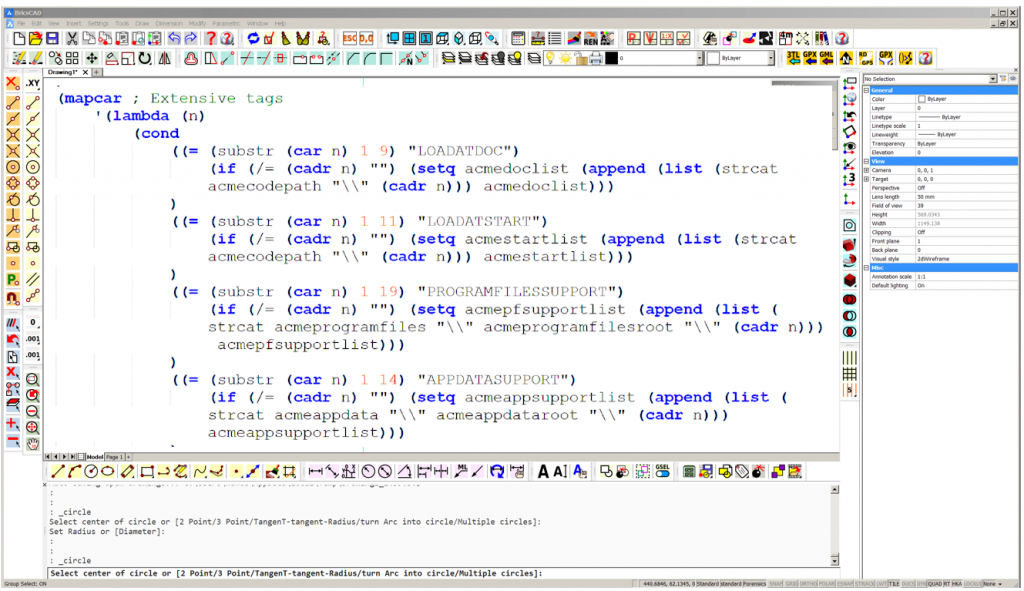The width and height of the screenshot is (1024, 591).
Task: Select the Circle draw tool in bottom toolbar
Action: tap(91, 471)
